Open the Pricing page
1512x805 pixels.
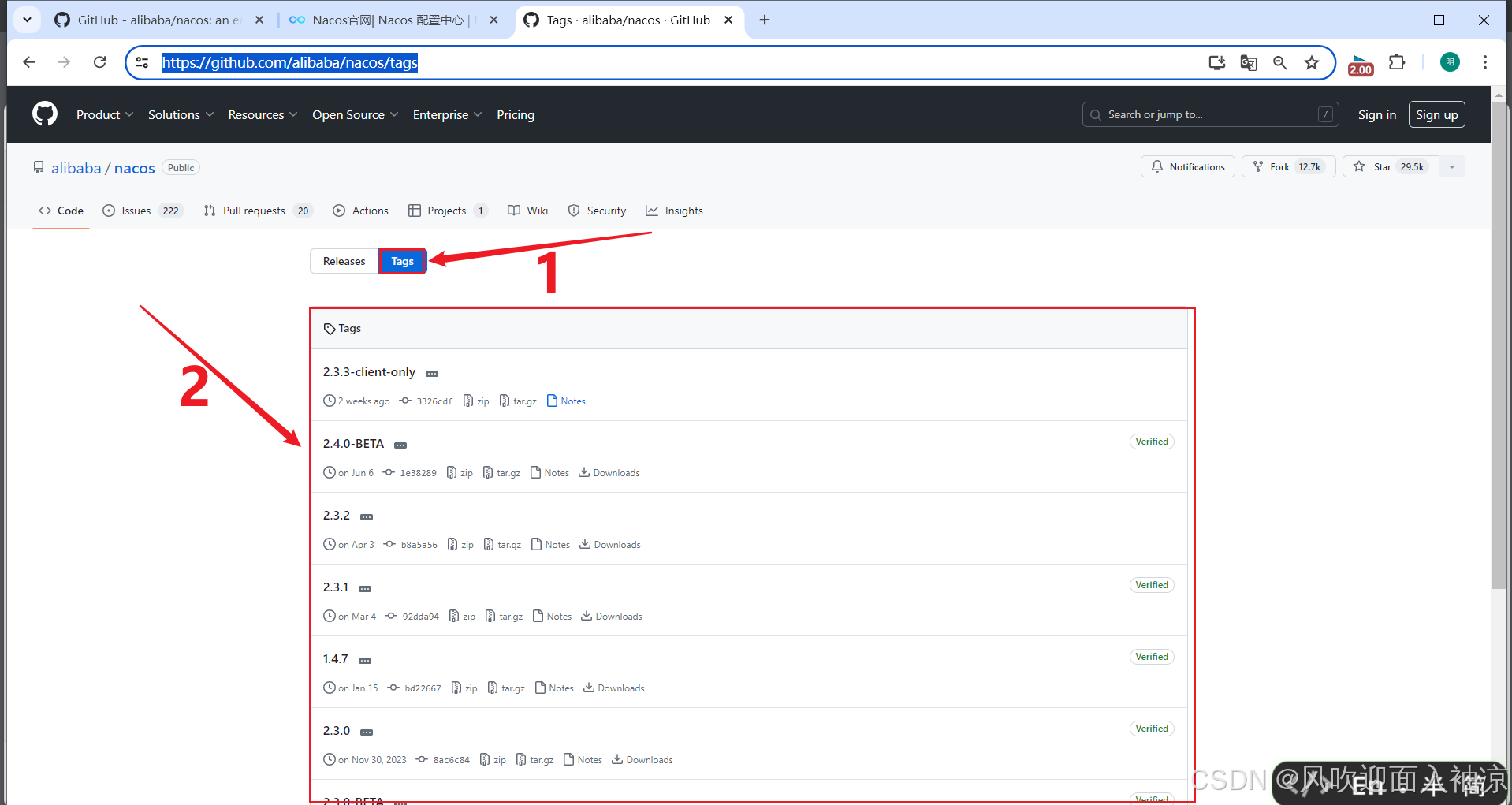click(516, 114)
